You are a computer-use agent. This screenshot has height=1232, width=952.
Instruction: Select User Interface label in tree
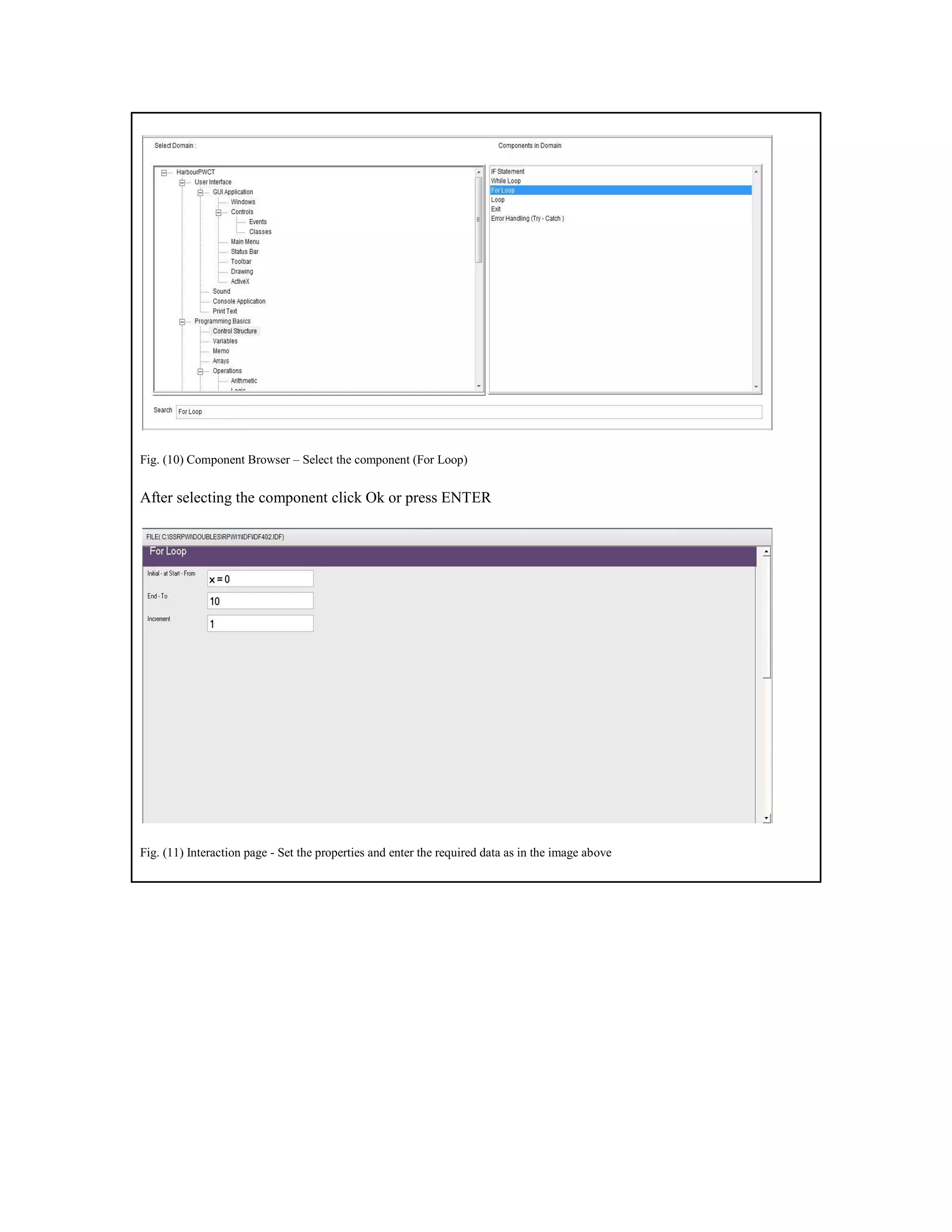click(212, 182)
